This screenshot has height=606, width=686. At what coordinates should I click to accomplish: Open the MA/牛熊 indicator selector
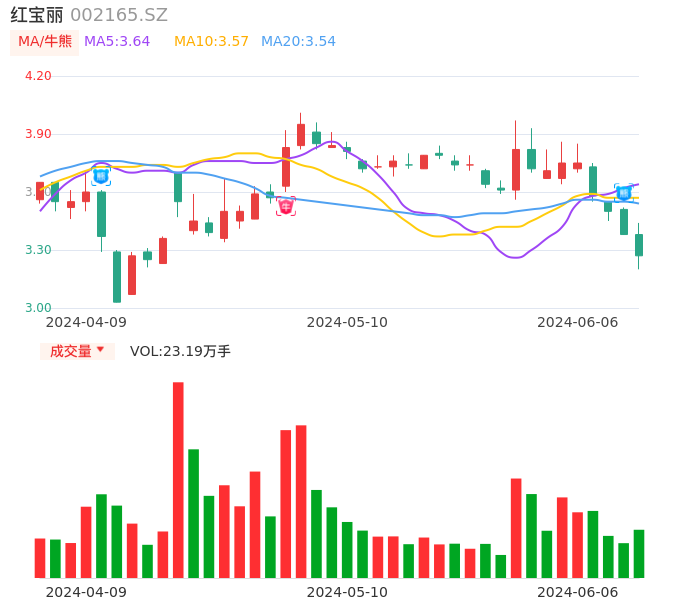pos(45,41)
